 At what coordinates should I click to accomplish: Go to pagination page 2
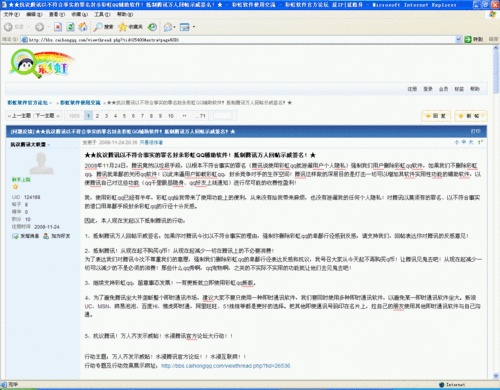click(97, 116)
